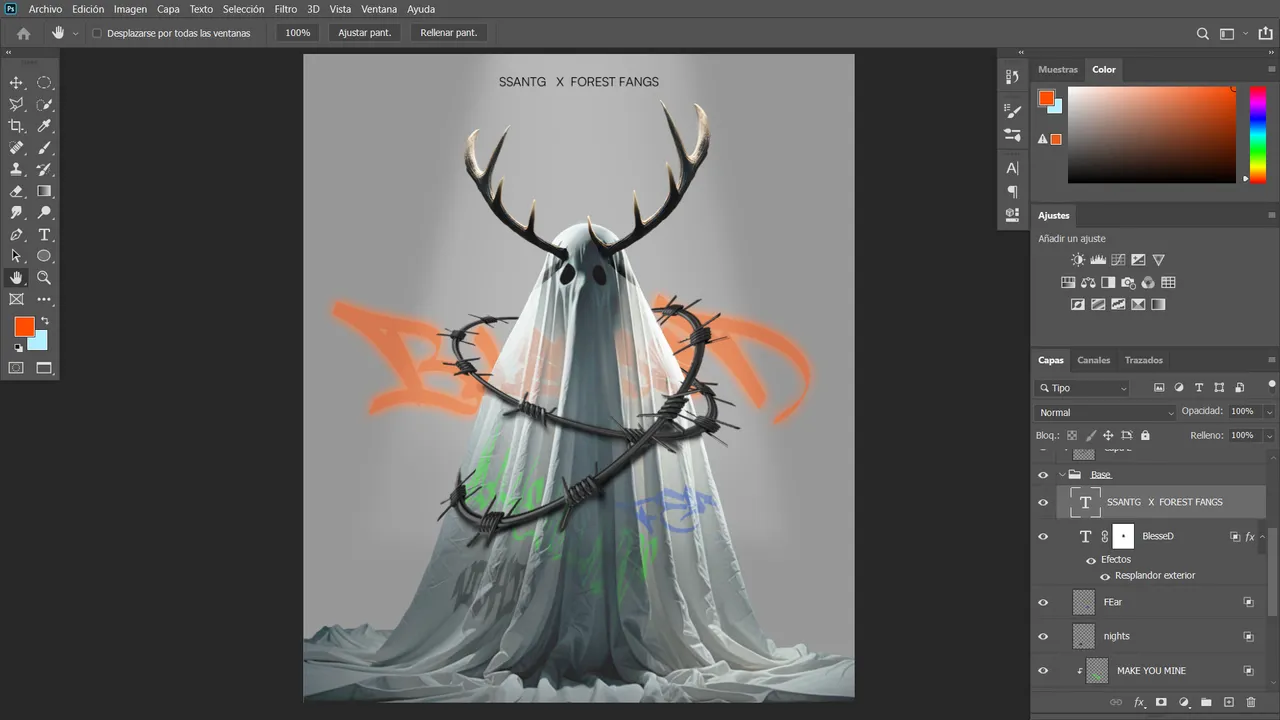This screenshot has height=720, width=1280.
Task: Select the Eraser tool
Action: tap(16, 191)
